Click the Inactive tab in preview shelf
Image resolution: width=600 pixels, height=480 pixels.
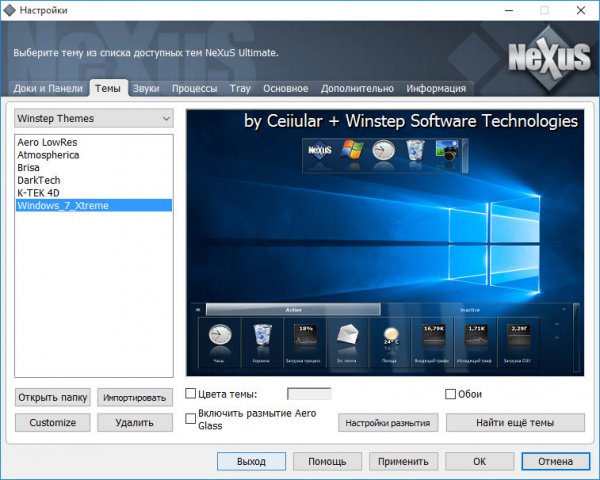point(470,310)
